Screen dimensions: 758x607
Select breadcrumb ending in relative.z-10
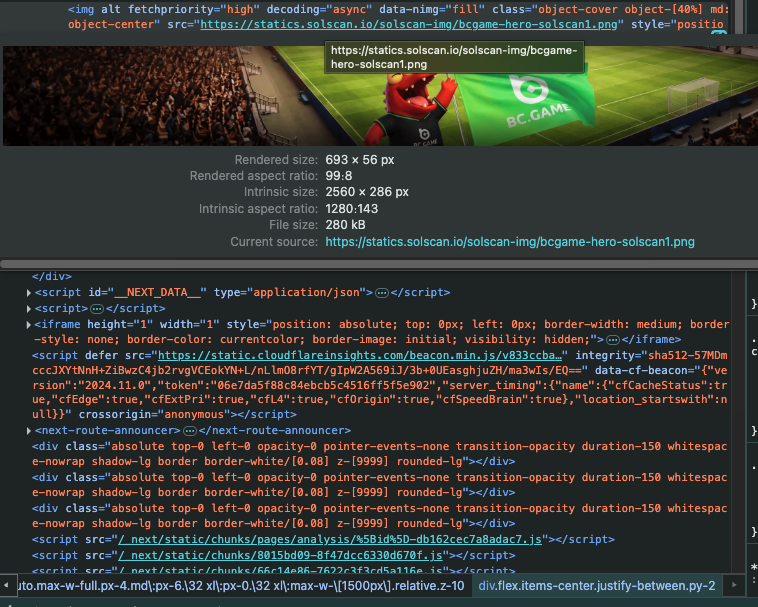point(241,586)
